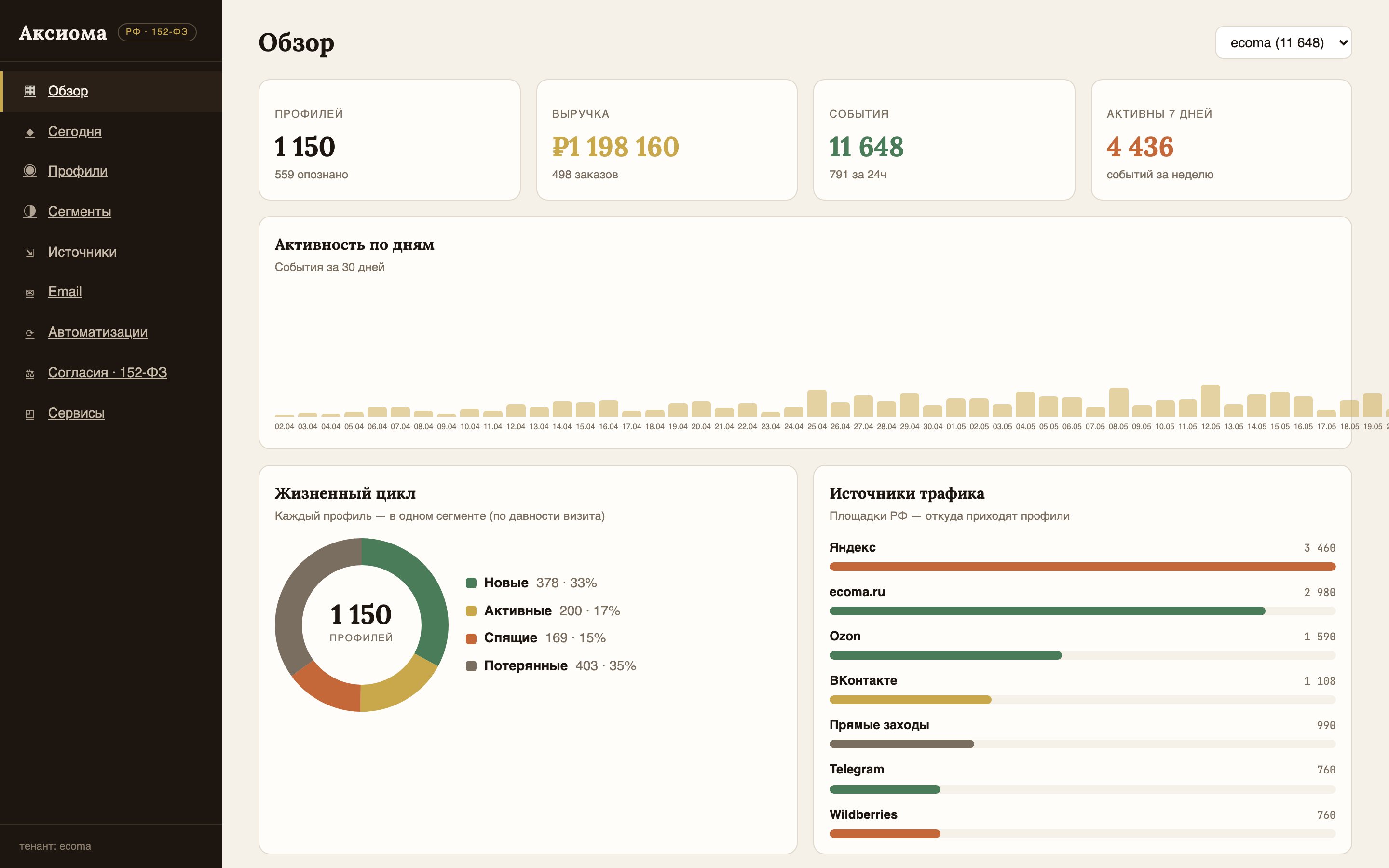This screenshot has height=868, width=1389.
Task: Click the Аксиома logo title
Action: click(x=63, y=33)
